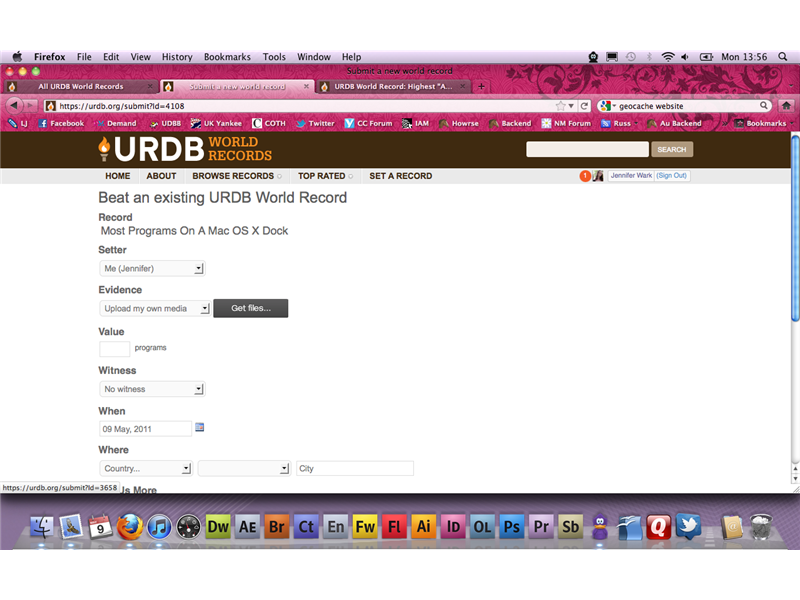
Task: Expand the Witness dropdown
Action: [152, 389]
